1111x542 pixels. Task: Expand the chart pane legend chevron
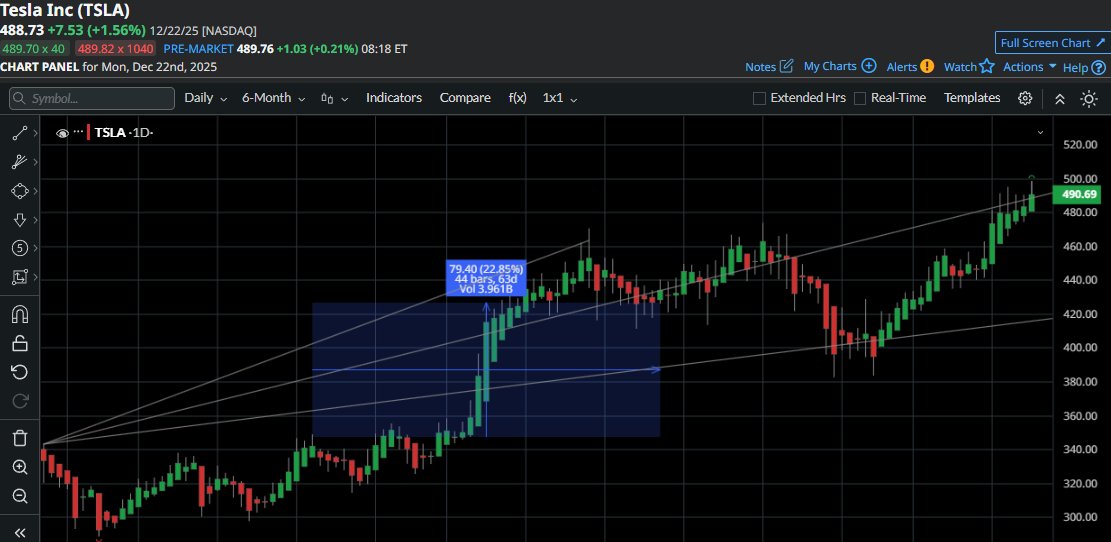click(x=1040, y=132)
